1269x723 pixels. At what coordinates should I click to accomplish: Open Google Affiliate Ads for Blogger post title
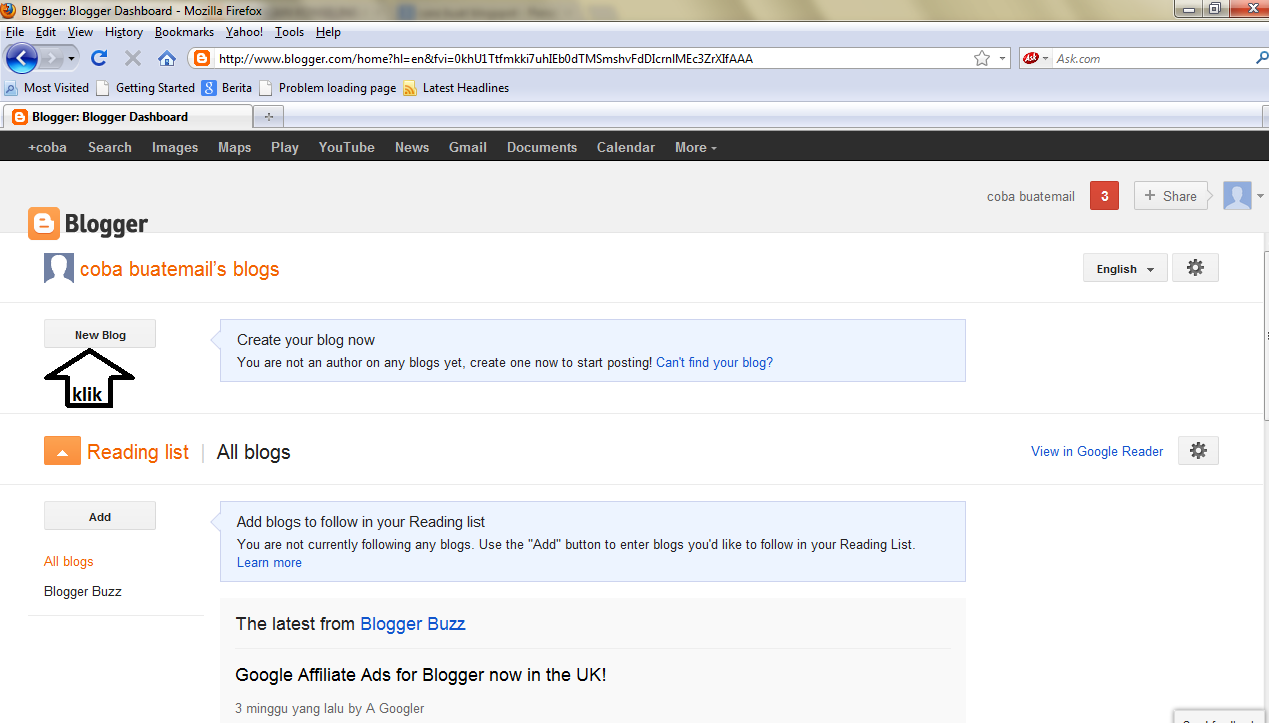tap(421, 675)
